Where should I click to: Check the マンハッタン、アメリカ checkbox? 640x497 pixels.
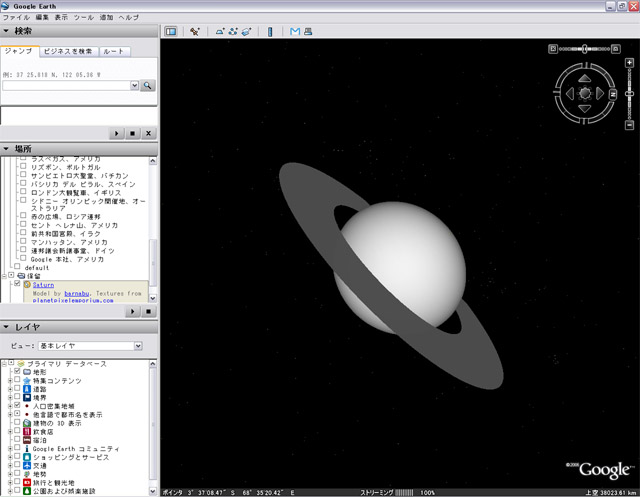point(23,241)
